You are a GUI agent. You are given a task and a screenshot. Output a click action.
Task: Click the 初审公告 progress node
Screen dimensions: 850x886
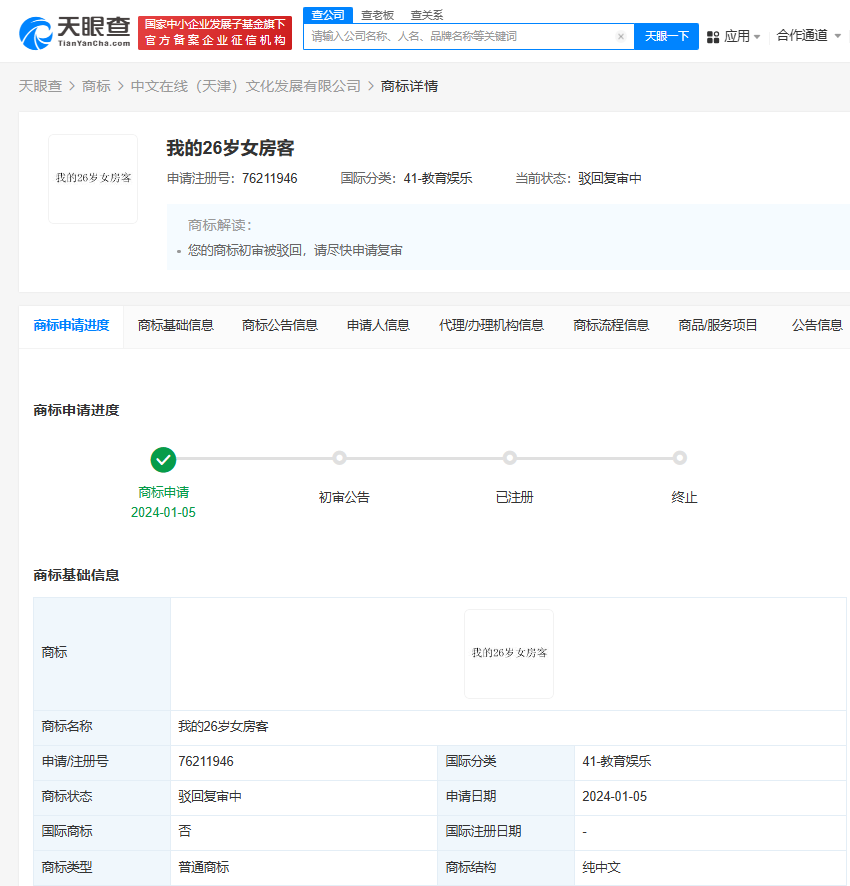339,457
